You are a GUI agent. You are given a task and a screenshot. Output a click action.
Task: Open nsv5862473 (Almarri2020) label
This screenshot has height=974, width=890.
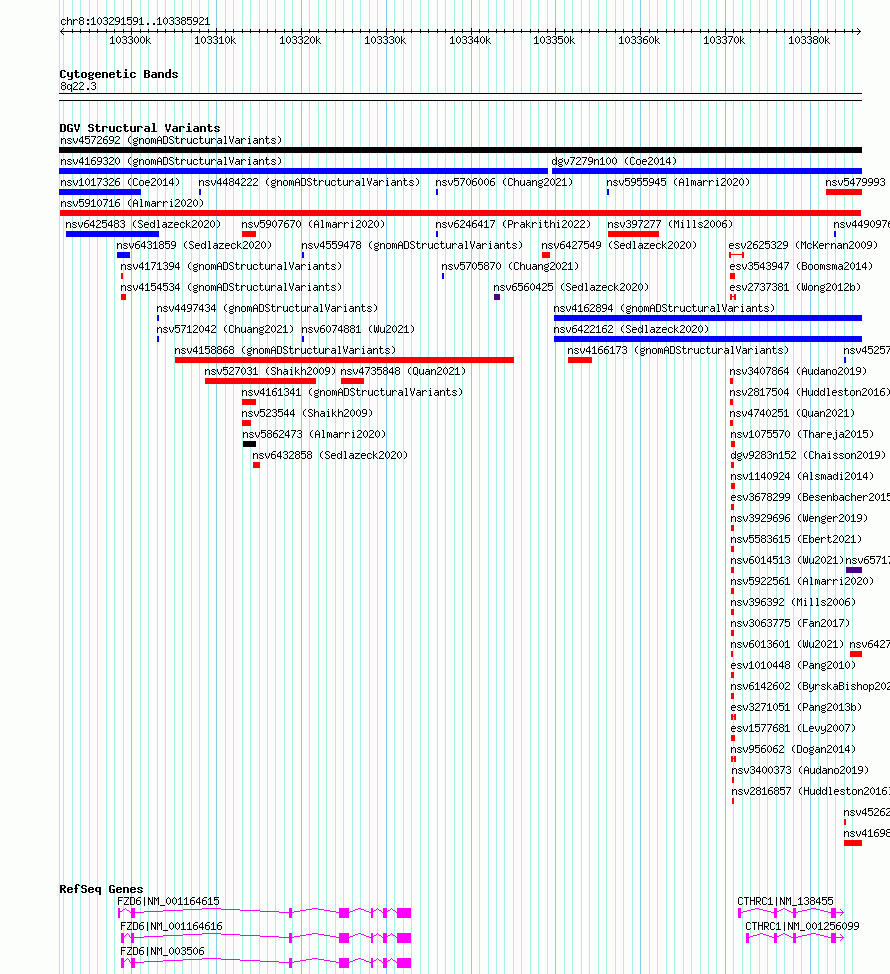pyautogui.click(x=314, y=436)
